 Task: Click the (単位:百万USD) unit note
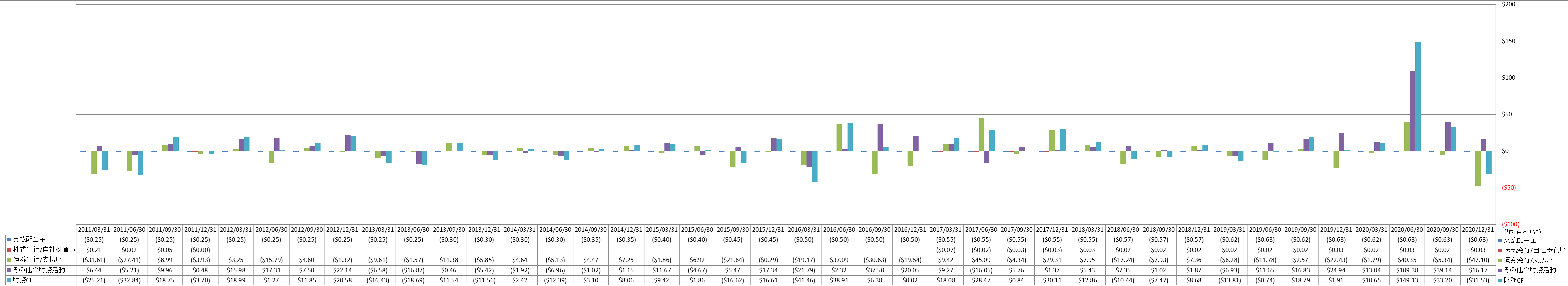(1520, 232)
